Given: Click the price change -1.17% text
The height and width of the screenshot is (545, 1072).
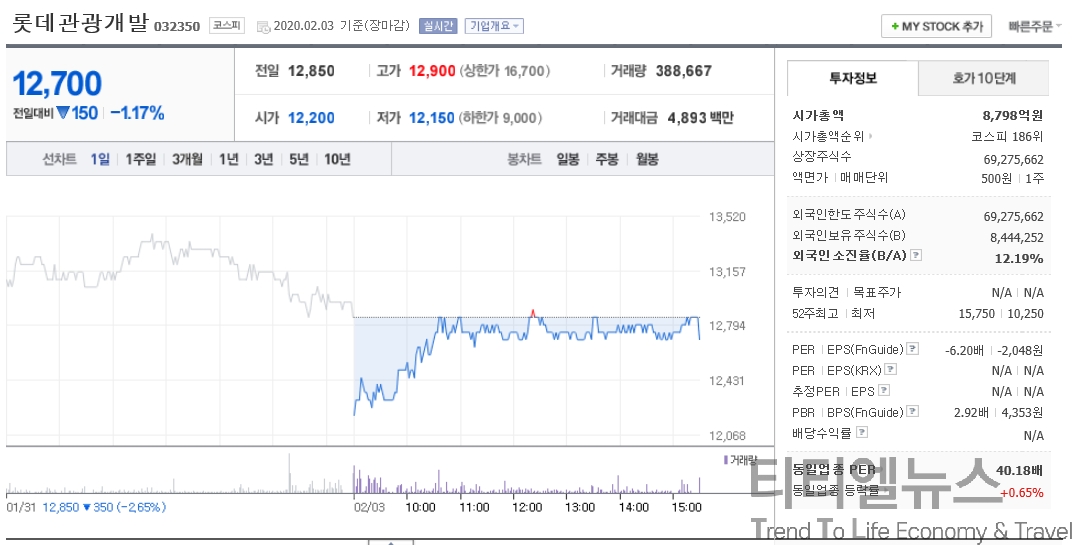Looking at the screenshot, I should [137, 114].
